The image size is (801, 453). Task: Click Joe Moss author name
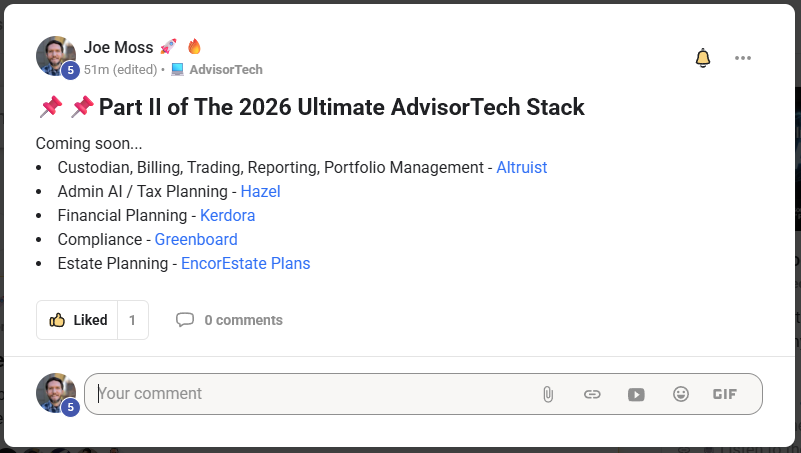pos(119,47)
